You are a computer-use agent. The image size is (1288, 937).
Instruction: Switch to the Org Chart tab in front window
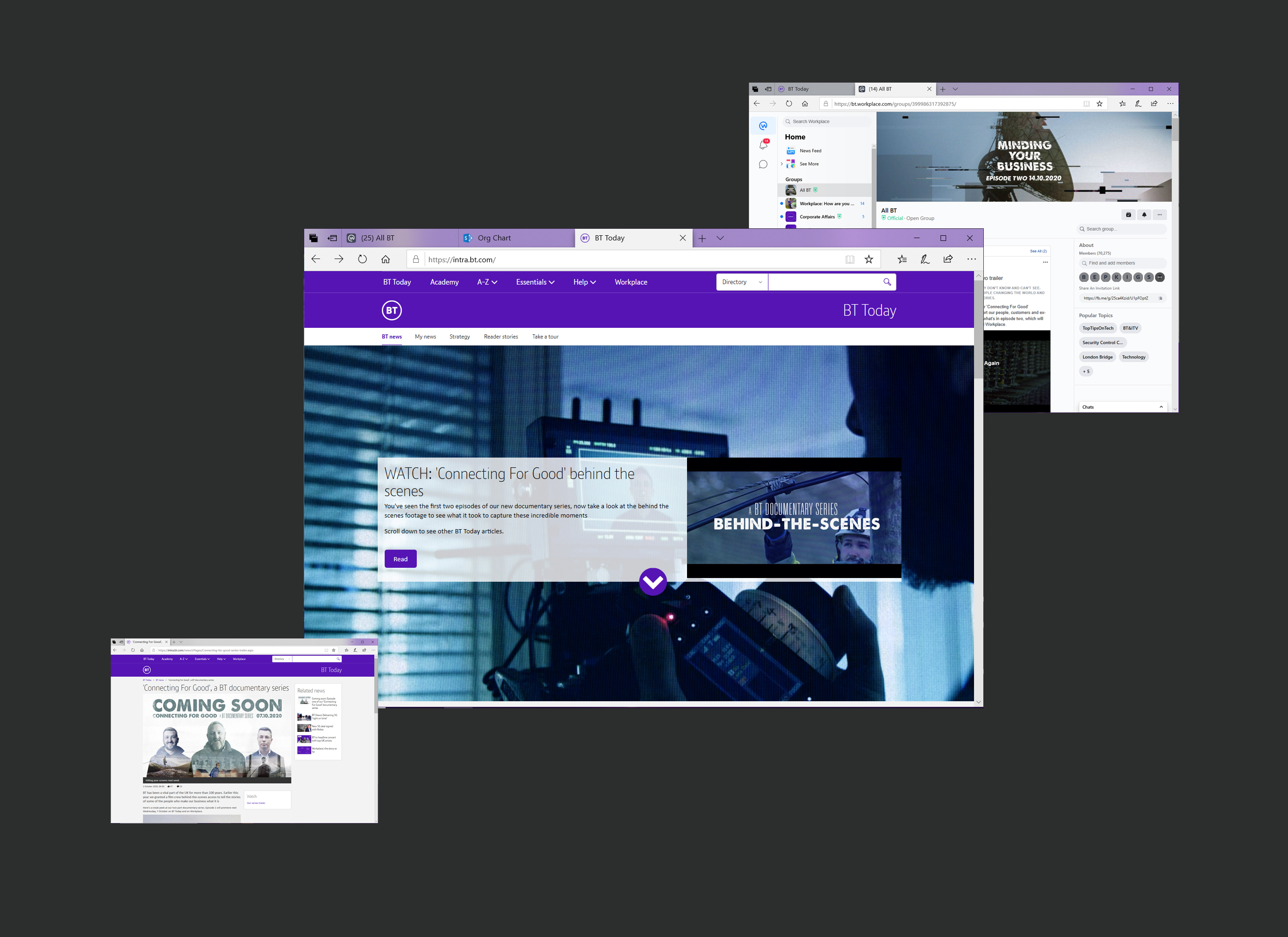[516, 239]
